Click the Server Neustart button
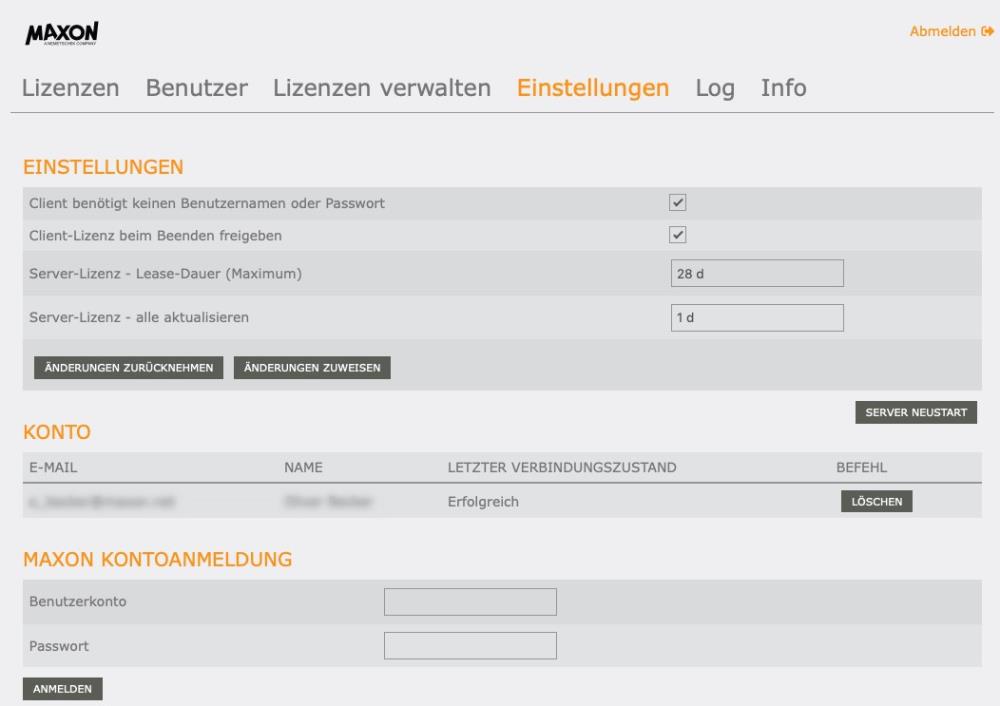 [x=916, y=413]
